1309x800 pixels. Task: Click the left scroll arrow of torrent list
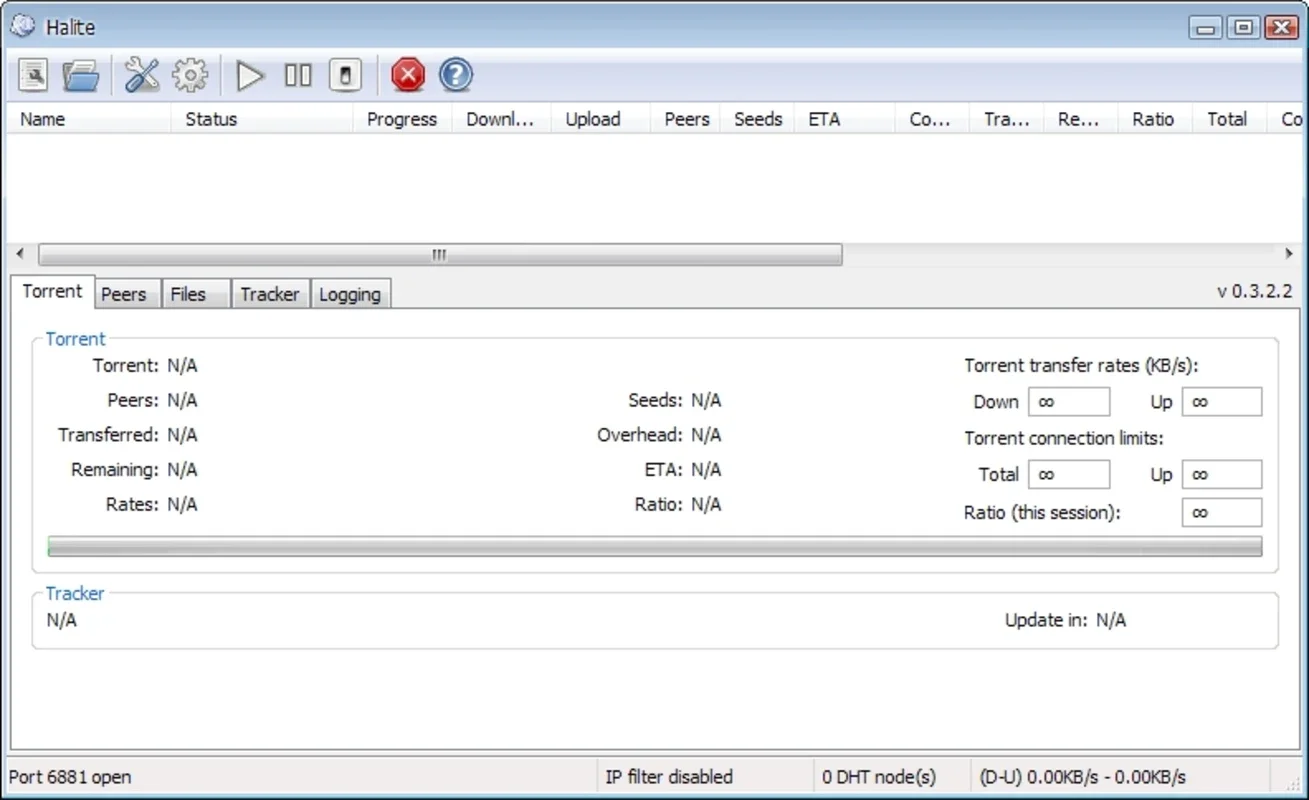click(20, 255)
